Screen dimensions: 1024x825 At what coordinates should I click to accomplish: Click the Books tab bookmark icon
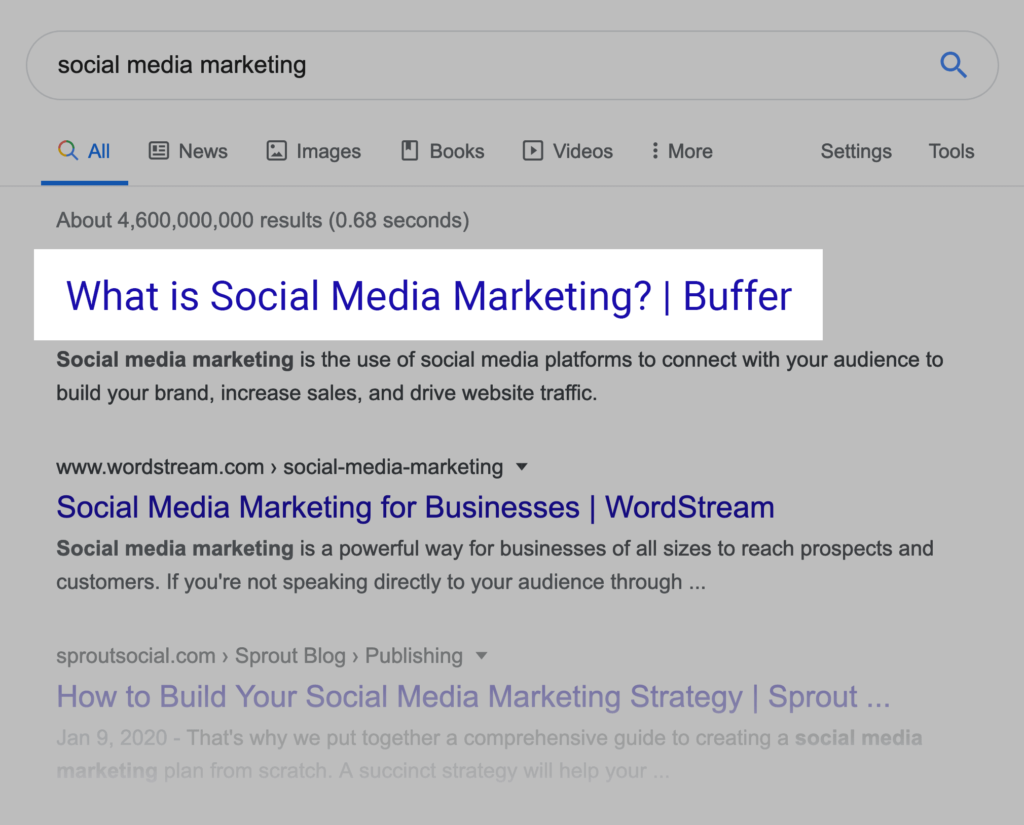409,151
